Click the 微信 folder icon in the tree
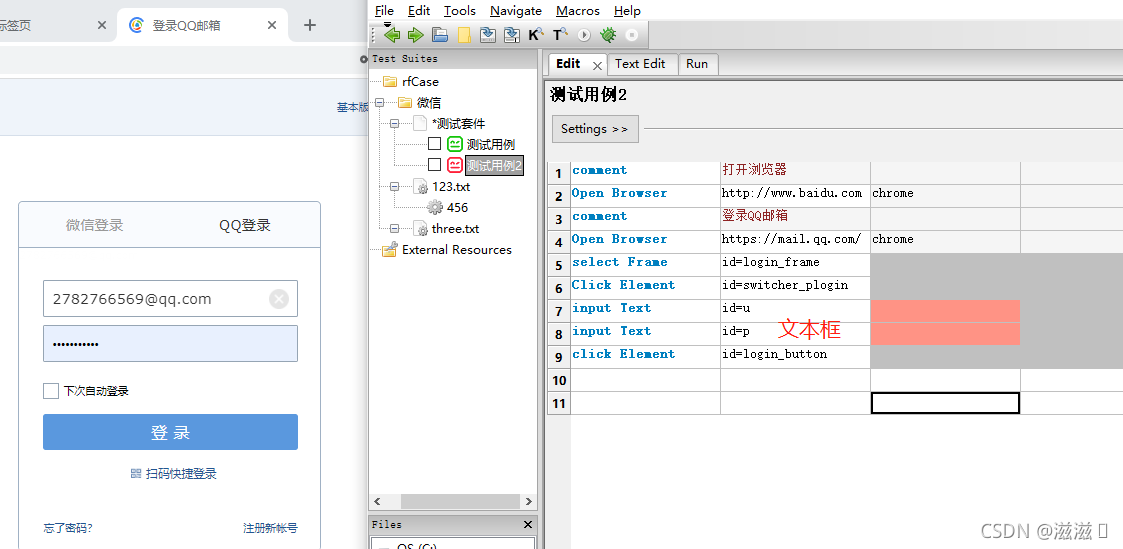 (x=405, y=102)
